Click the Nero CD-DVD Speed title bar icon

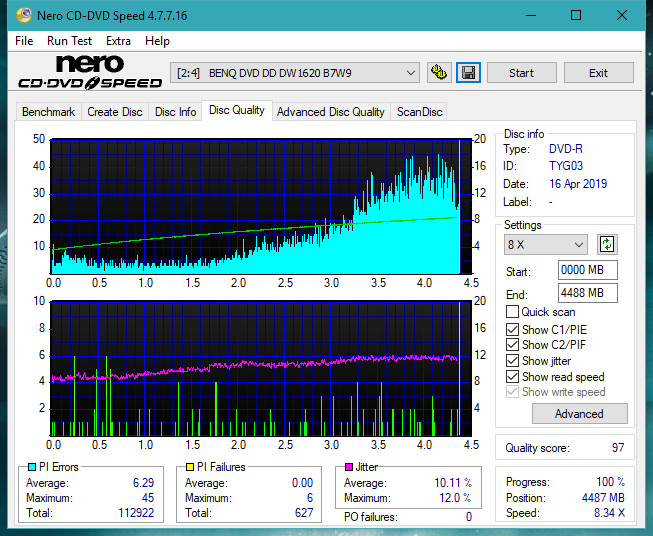(23, 15)
